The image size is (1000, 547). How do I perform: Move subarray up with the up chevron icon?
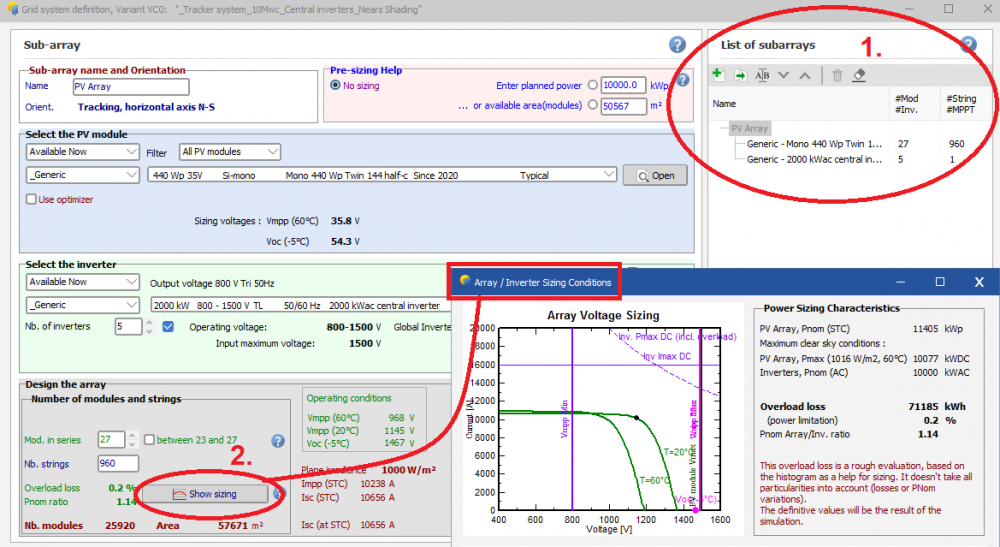tap(804, 75)
